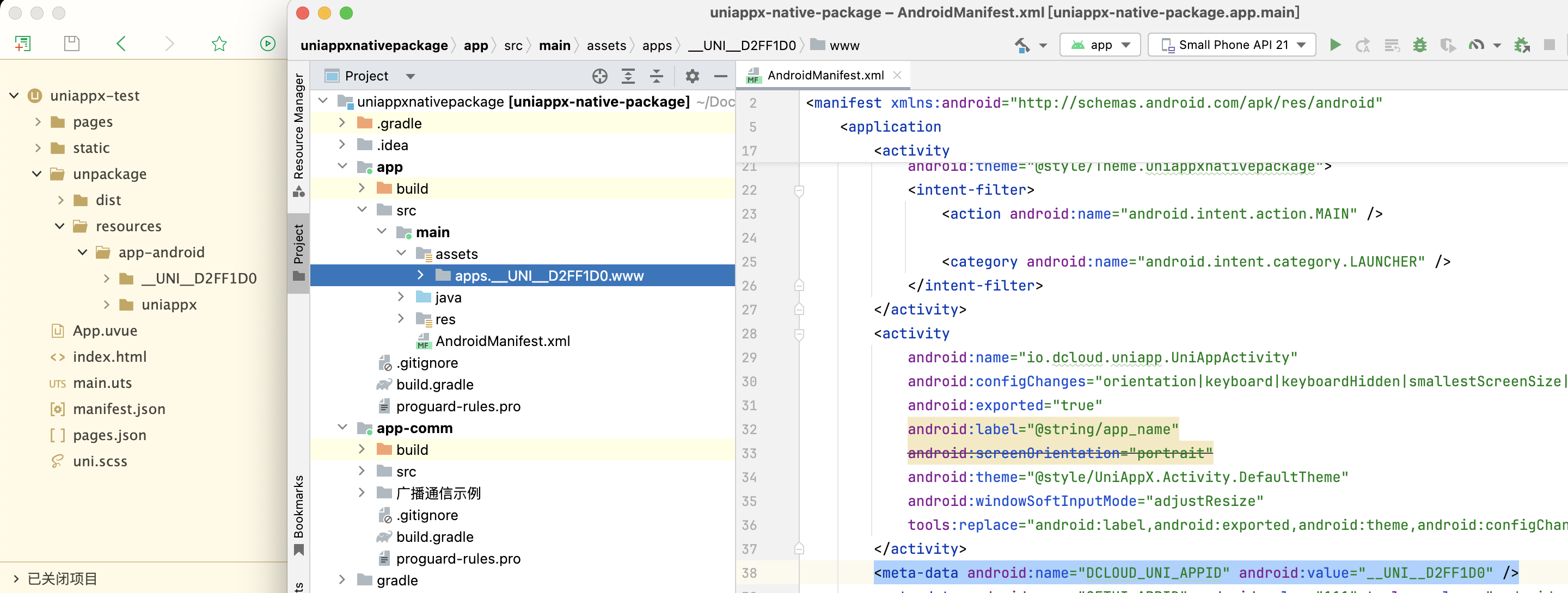Open main.uts in HBuilderX tree
Image resolution: width=1568 pixels, height=593 pixels.
pyautogui.click(x=102, y=382)
